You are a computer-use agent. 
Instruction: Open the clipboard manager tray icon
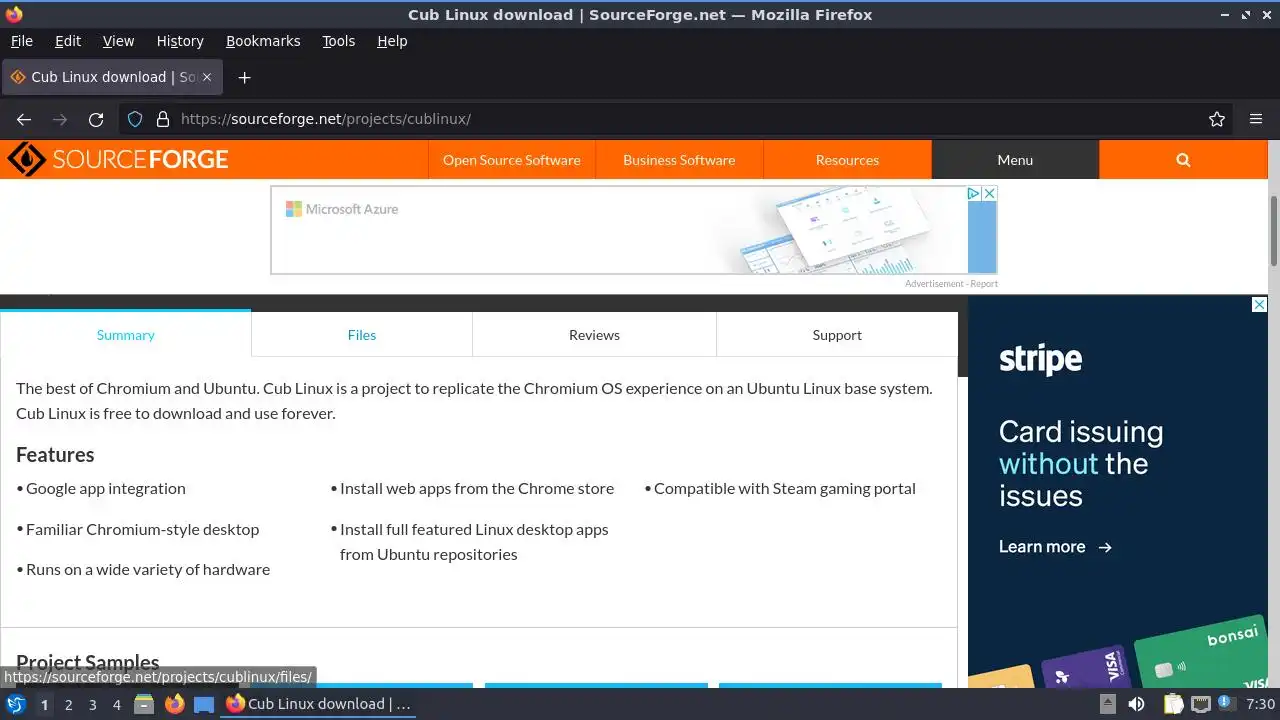(1173, 704)
